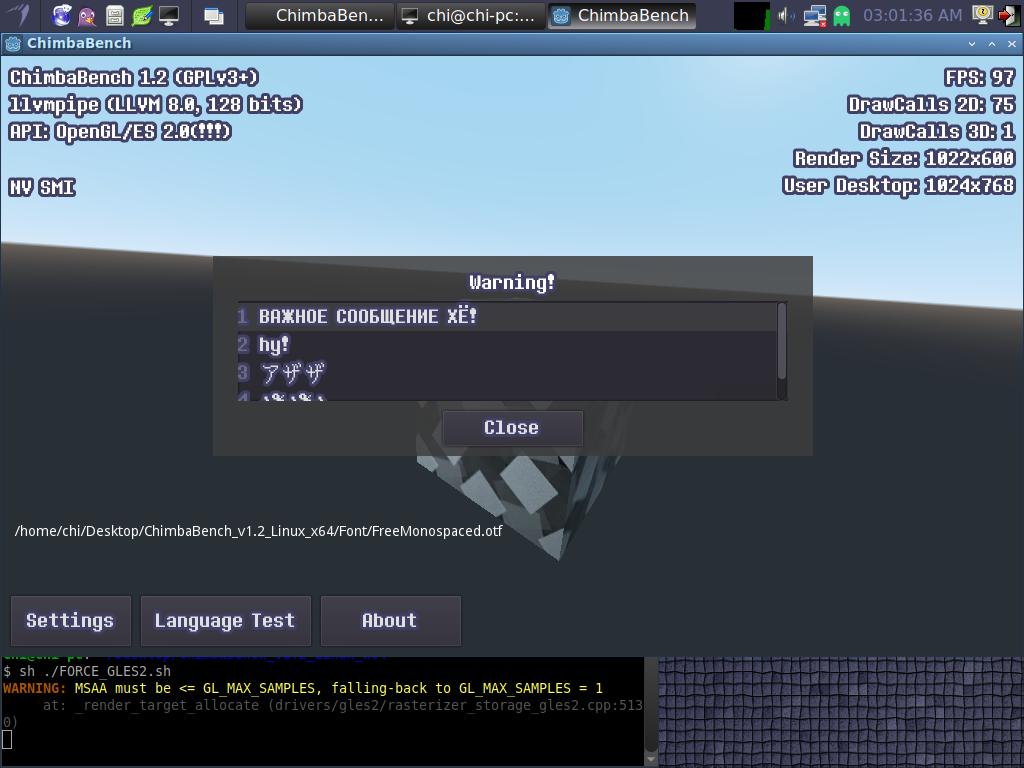Screen dimensions: 1024x768
Task: Open the network connection tray icon
Action: click(x=814, y=15)
